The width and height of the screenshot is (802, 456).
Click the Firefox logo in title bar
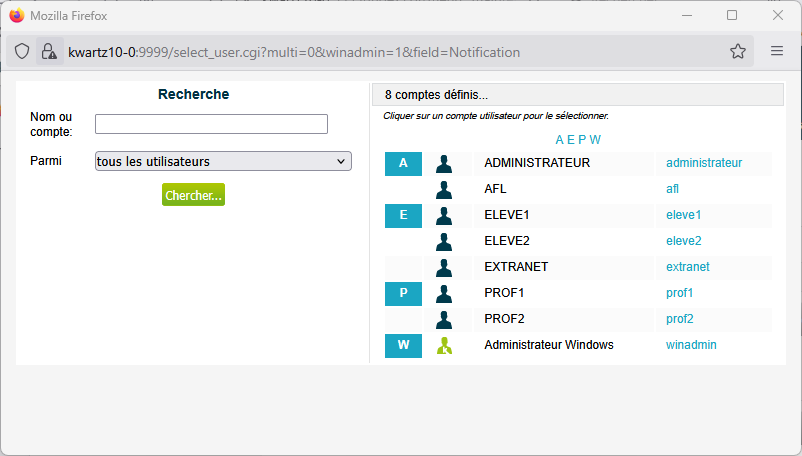pyautogui.click(x=17, y=16)
